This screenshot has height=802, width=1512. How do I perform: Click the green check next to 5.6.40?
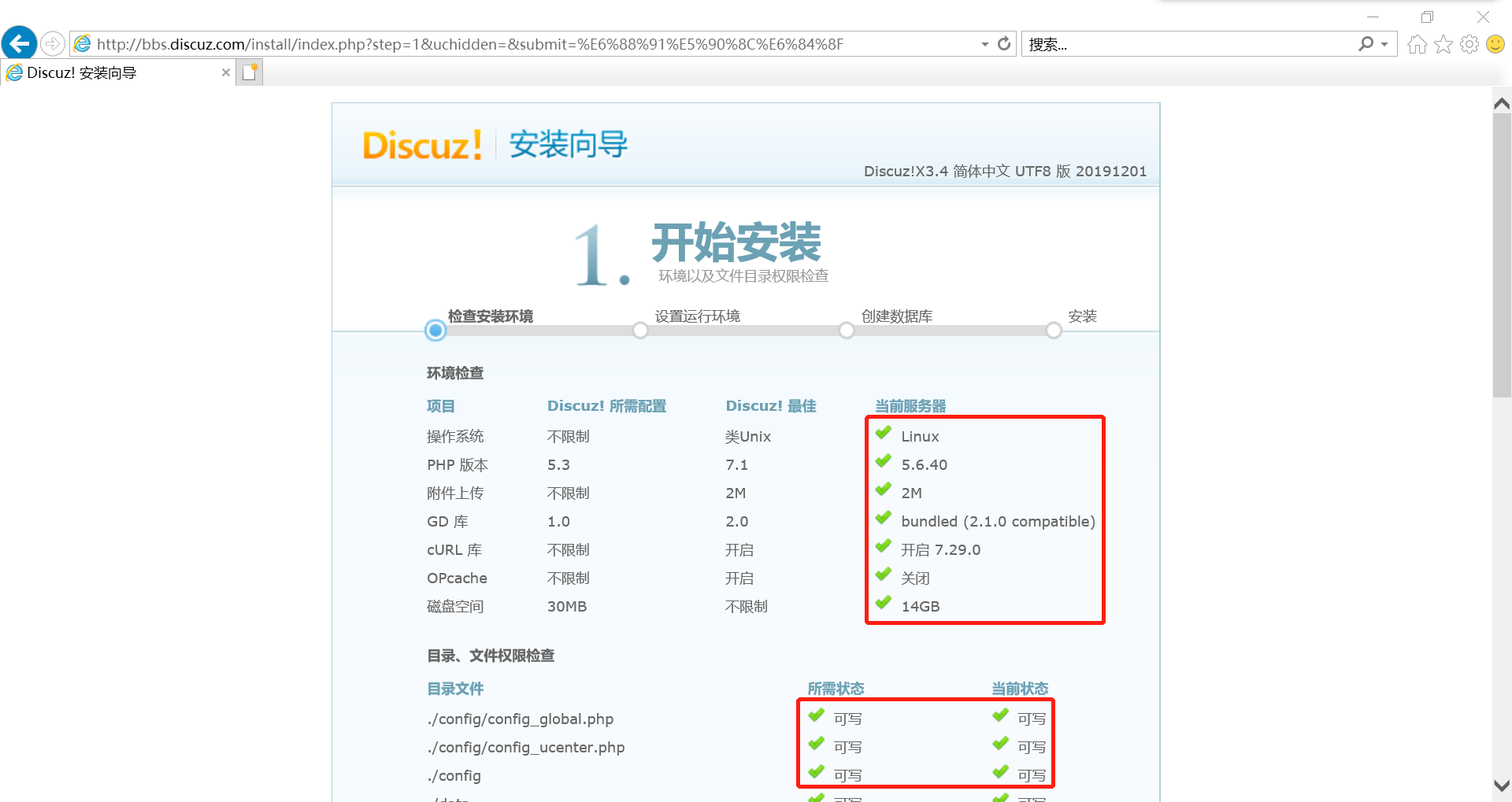(884, 461)
